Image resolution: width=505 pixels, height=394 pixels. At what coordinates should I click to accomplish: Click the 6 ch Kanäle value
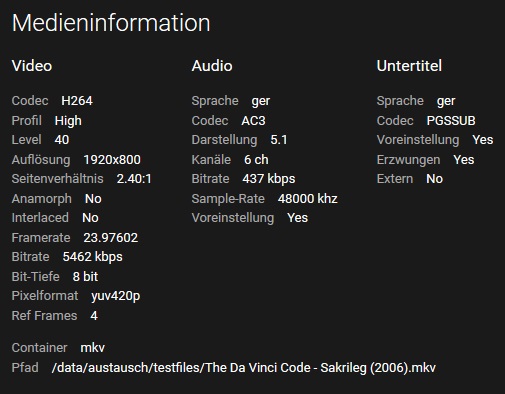click(x=256, y=160)
